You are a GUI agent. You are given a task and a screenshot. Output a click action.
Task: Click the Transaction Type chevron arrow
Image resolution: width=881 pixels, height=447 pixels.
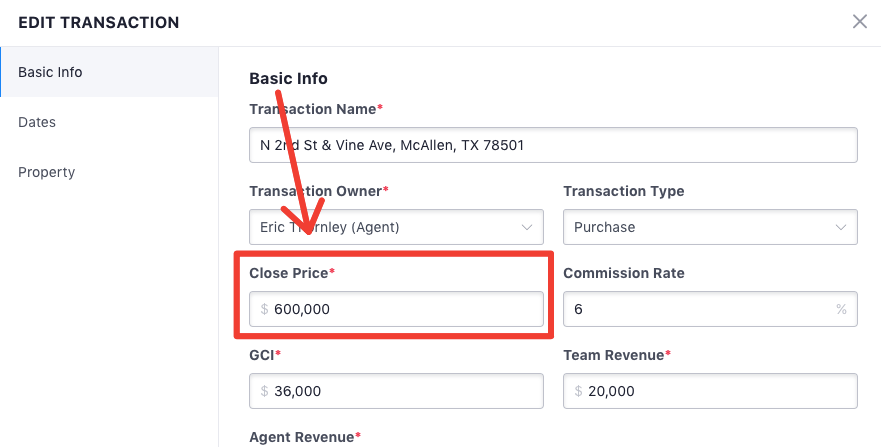tap(841, 227)
